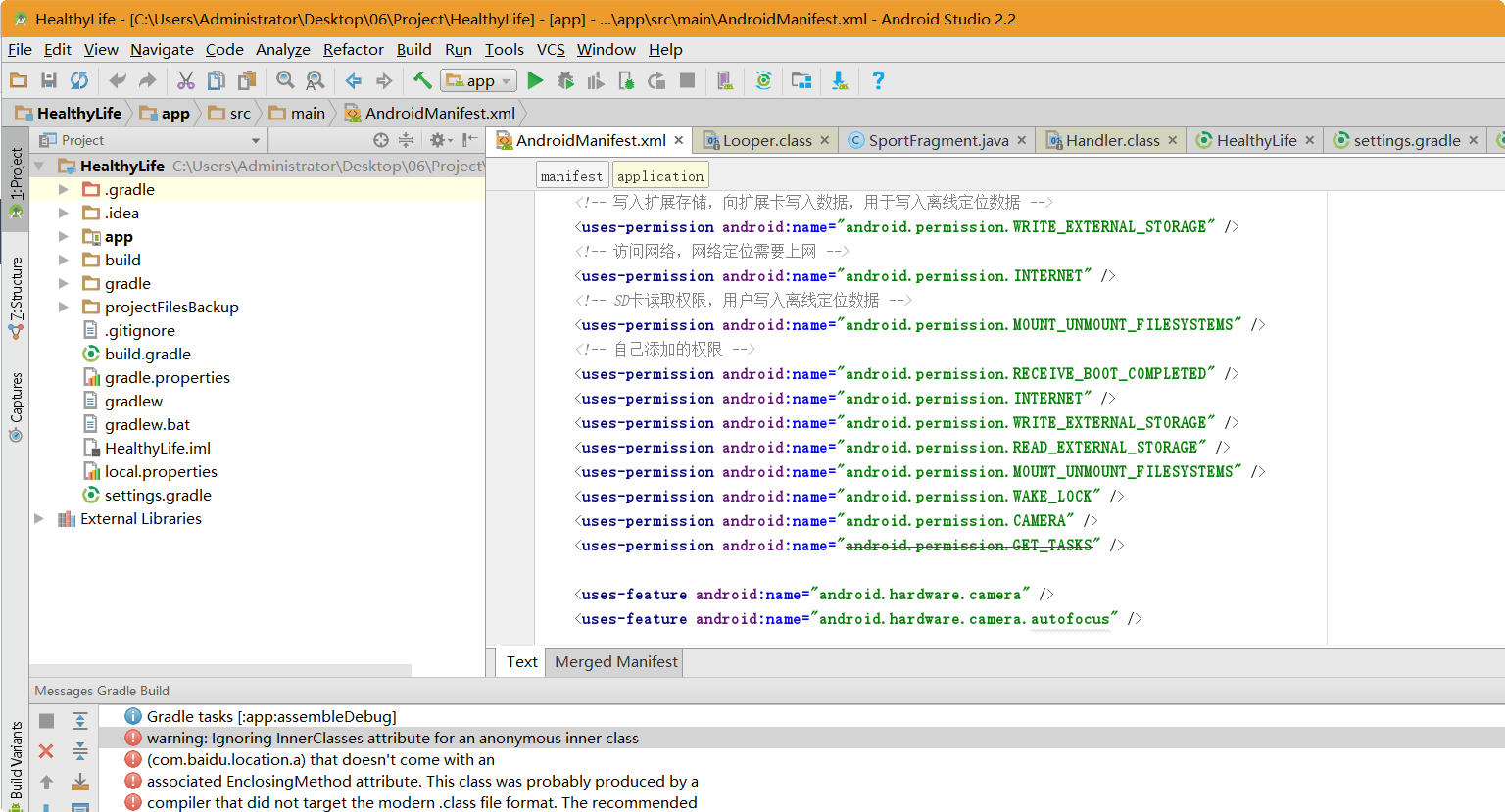The width and height of the screenshot is (1505, 812).
Task: Expand the app module folder
Action: point(64,236)
